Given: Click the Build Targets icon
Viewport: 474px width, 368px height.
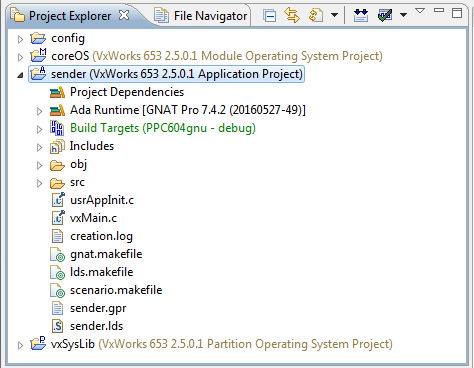Looking at the screenshot, I should click(x=57, y=128).
